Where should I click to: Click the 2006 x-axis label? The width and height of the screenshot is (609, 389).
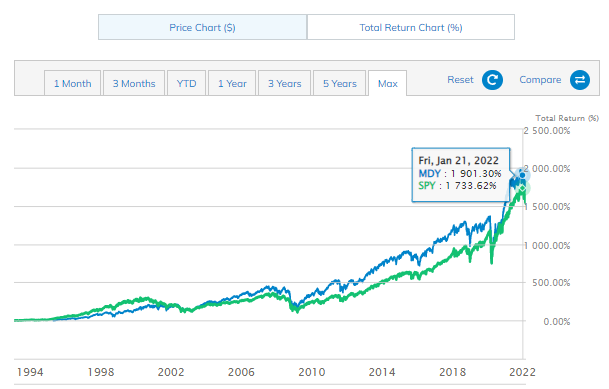click(x=241, y=372)
